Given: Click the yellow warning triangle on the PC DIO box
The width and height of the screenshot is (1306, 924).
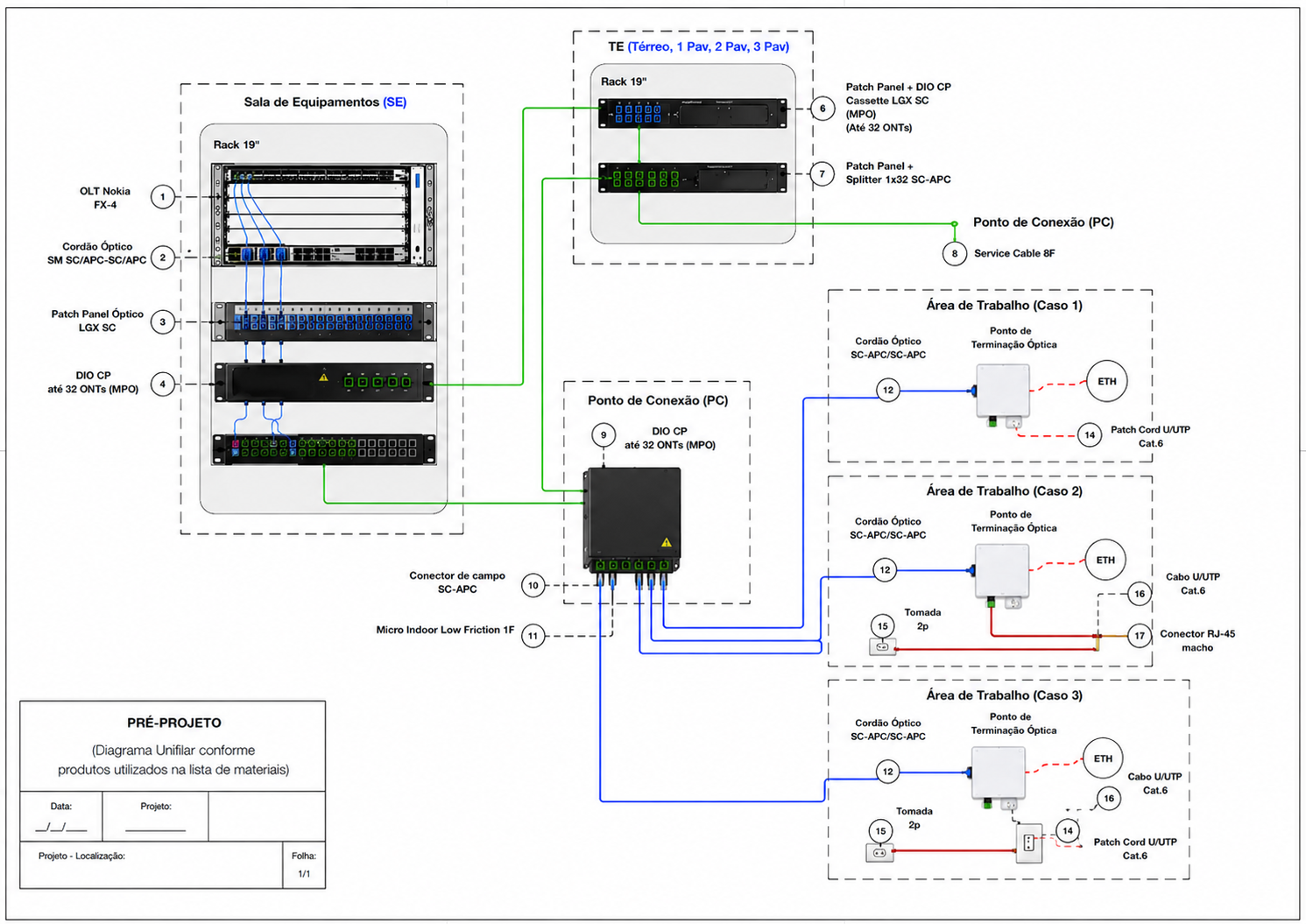Looking at the screenshot, I should [x=667, y=542].
